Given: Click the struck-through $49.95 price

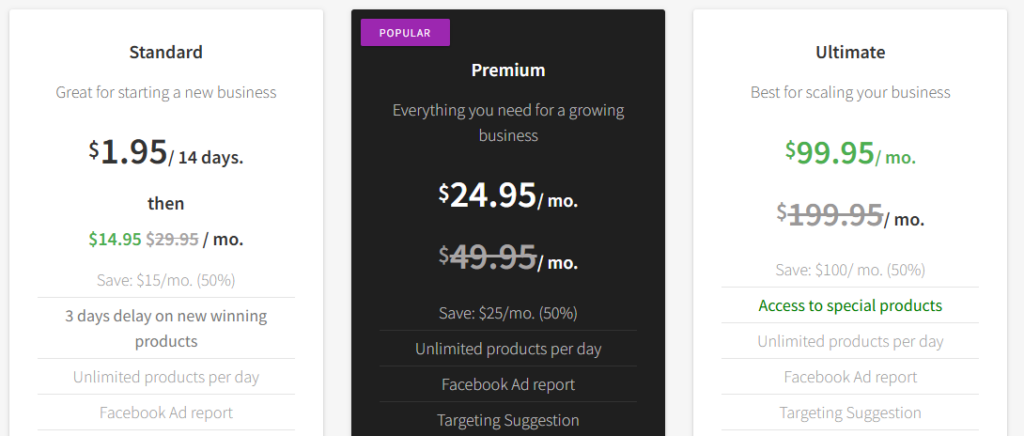Looking at the screenshot, I should pyautogui.click(x=487, y=257).
